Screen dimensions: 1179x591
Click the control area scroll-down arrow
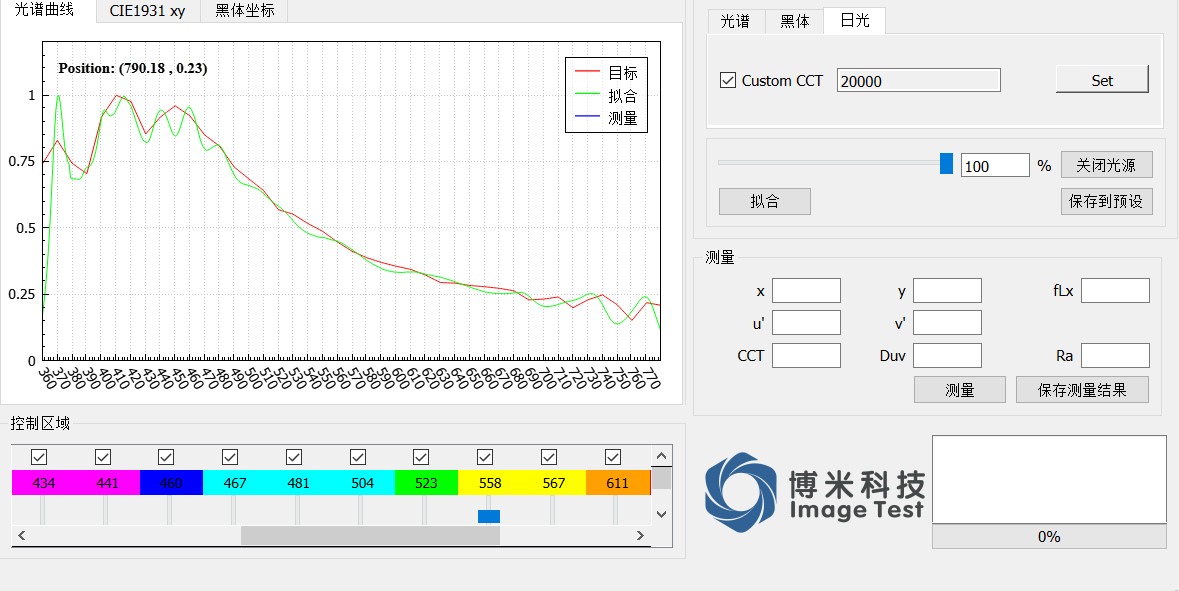[661, 514]
